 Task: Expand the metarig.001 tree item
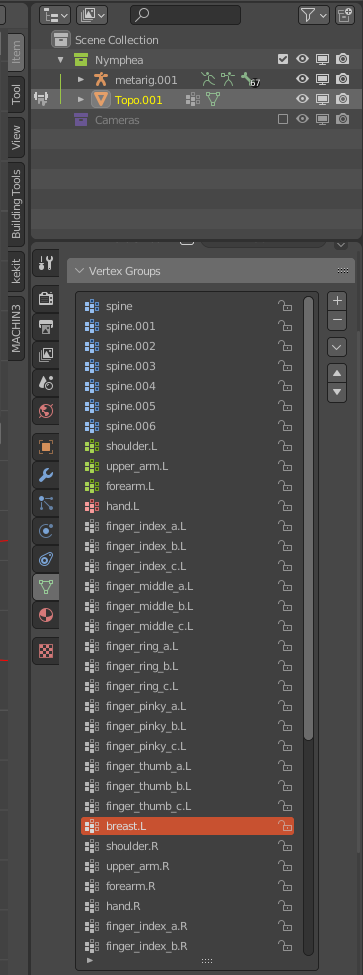81,80
